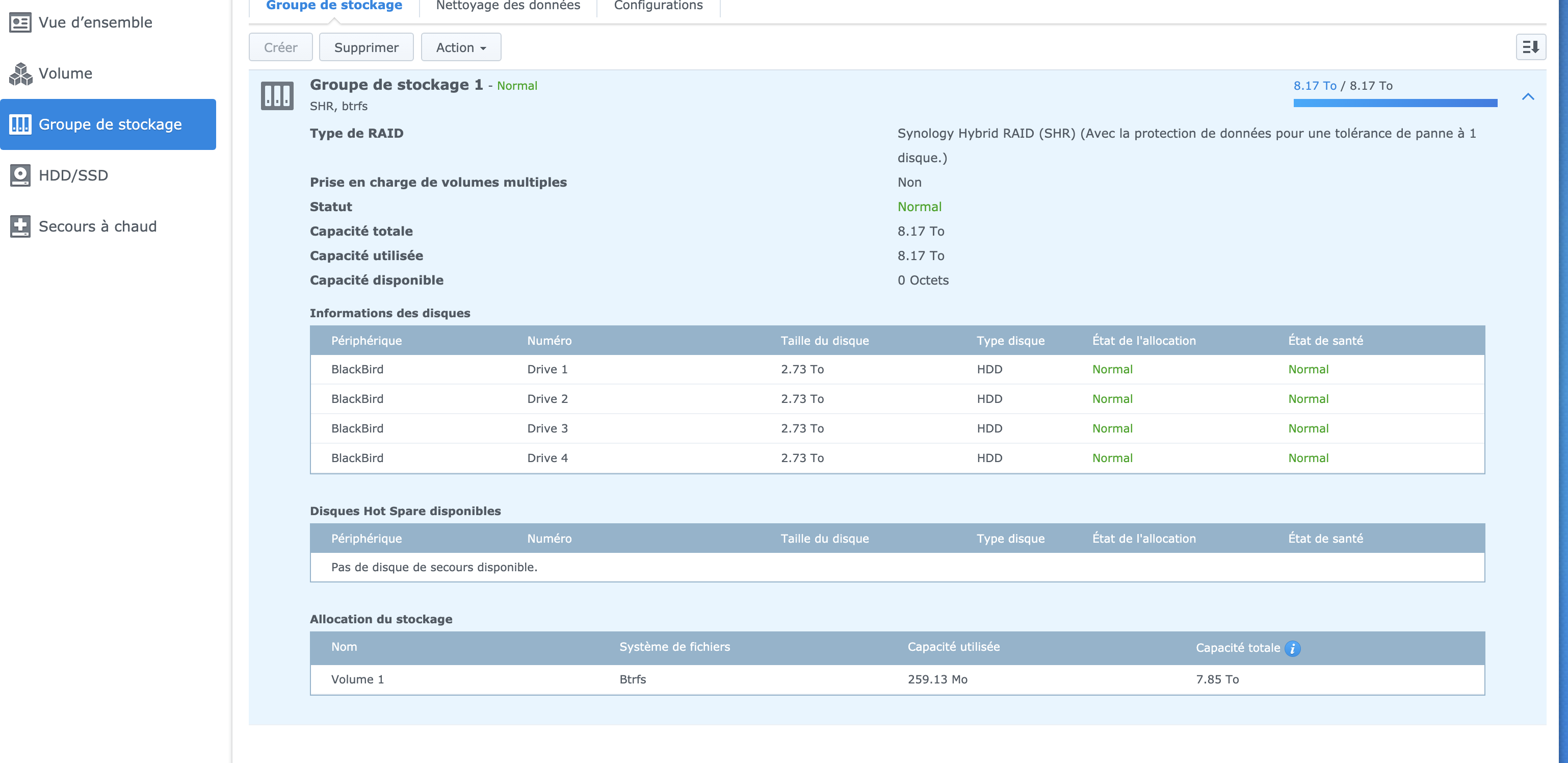1568x763 pixels.
Task: Sort by Taille du disque column header
Action: click(x=824, y=341)
